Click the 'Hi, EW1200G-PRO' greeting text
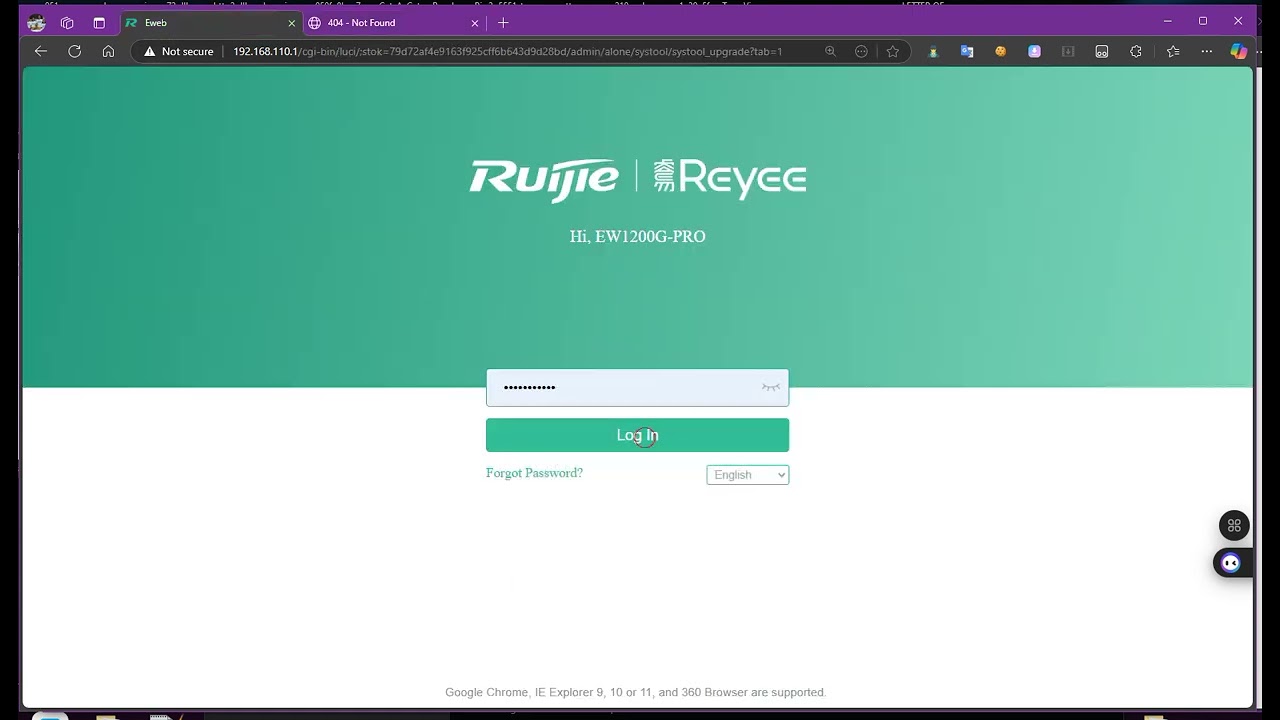 click(638, 237)
